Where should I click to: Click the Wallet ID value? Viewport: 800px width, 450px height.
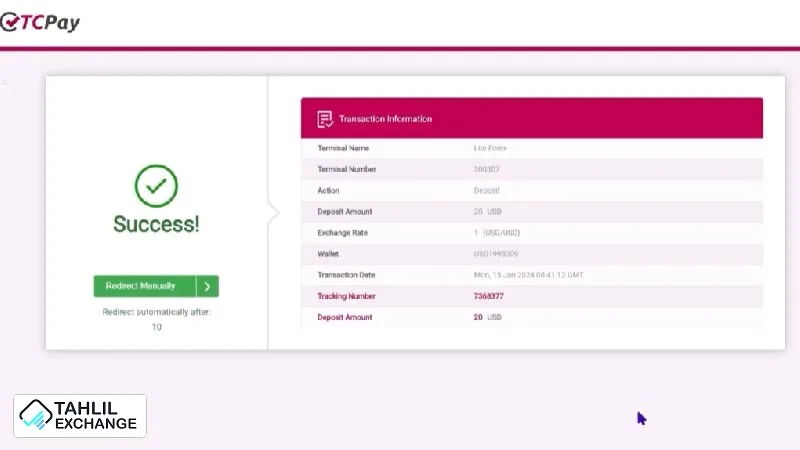pyautogui.click(x=495, y=254)
